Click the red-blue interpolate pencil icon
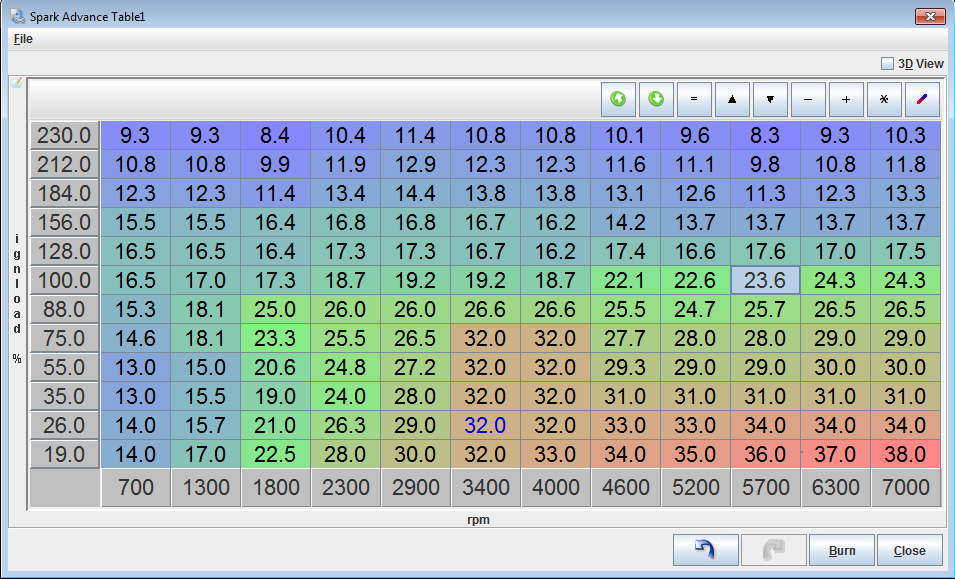Viewport: 955px width, 579px height. pyautogui.click(x=922, y=100)
